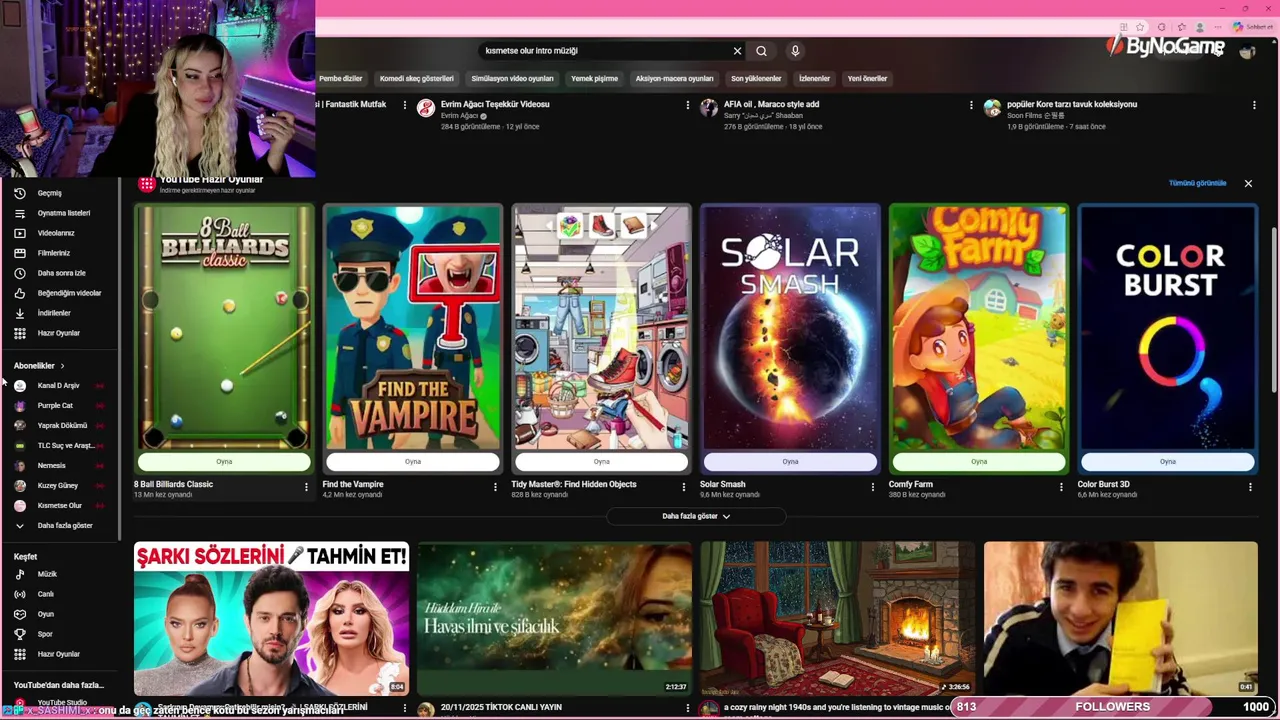The width and height of the screenshot is (1280, 720).
Task: Select Simülasyon video oyunları chip
Action: 512,79
